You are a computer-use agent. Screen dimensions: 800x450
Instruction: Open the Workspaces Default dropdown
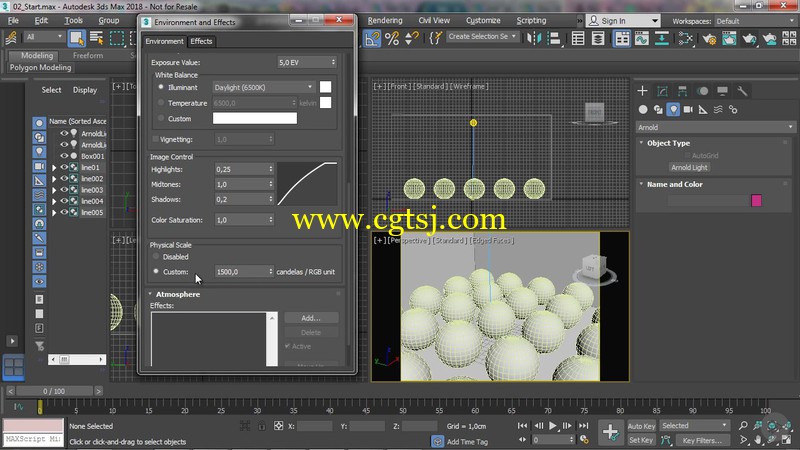(x=755, y=21)
